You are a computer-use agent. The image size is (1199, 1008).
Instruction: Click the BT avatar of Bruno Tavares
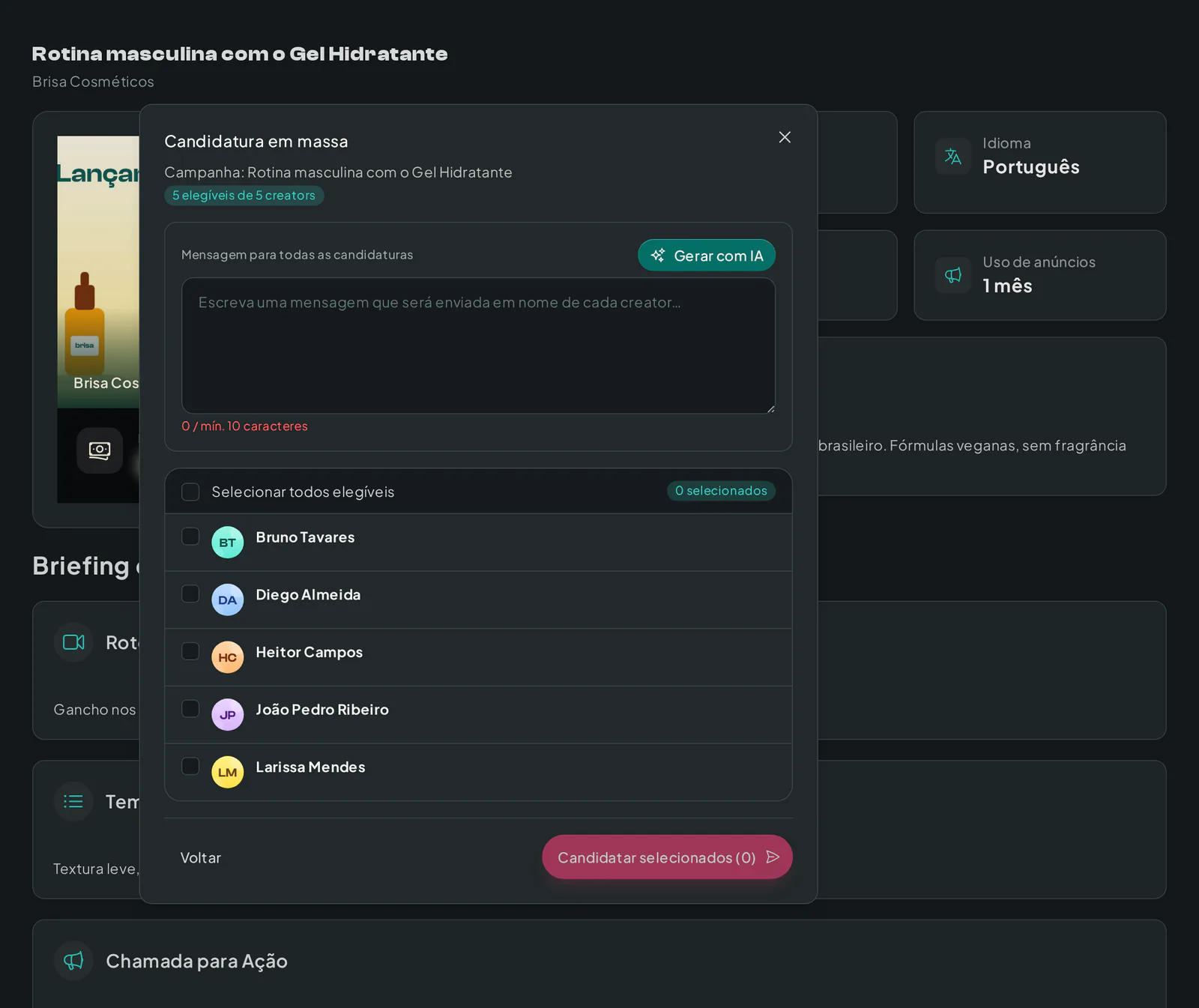pos(228,543)
